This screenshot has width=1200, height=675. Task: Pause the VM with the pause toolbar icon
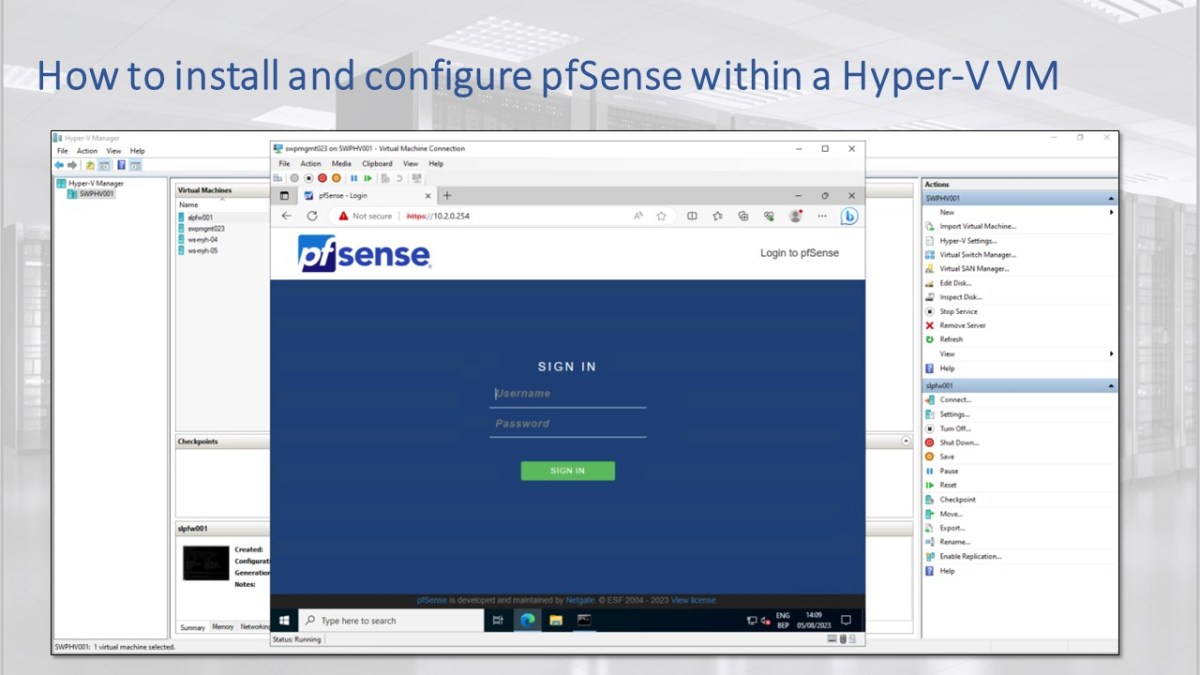click(354, 177)
